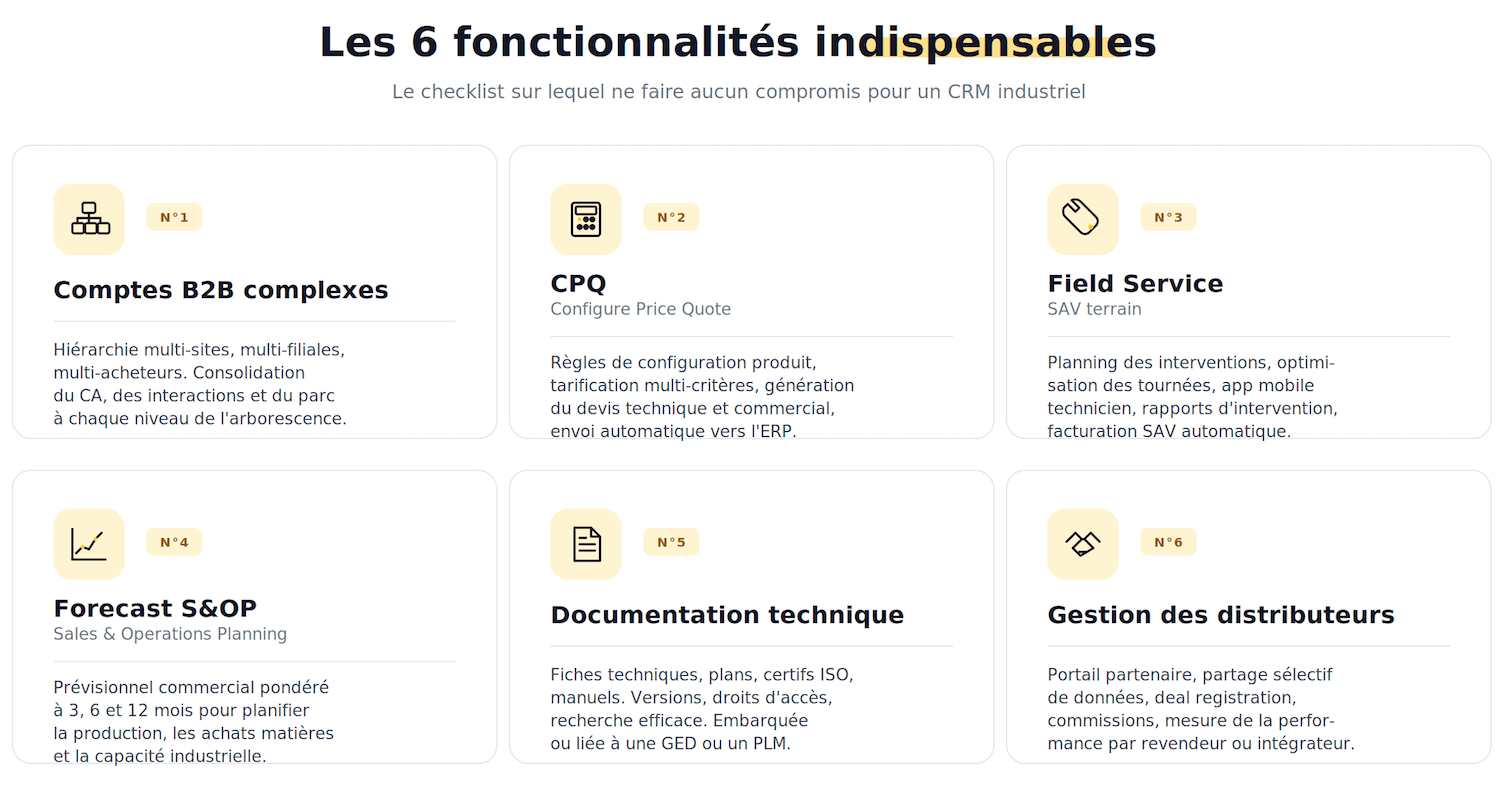The width and height of the screenshot is (1500, 785).
Task: Click the N°3 badge label
Action: coord(1168,217)
